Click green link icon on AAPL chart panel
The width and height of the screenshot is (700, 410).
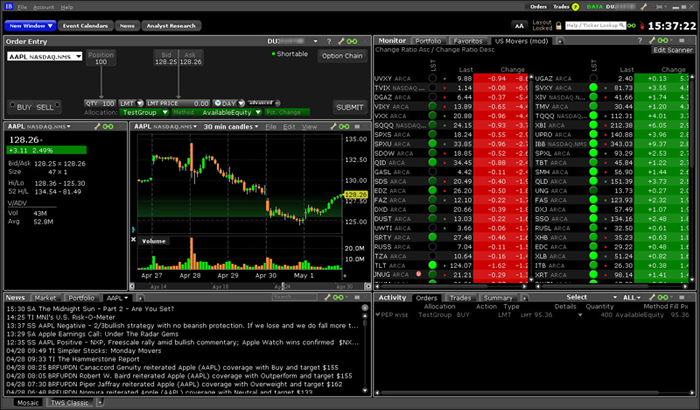[x=344, y=127]
